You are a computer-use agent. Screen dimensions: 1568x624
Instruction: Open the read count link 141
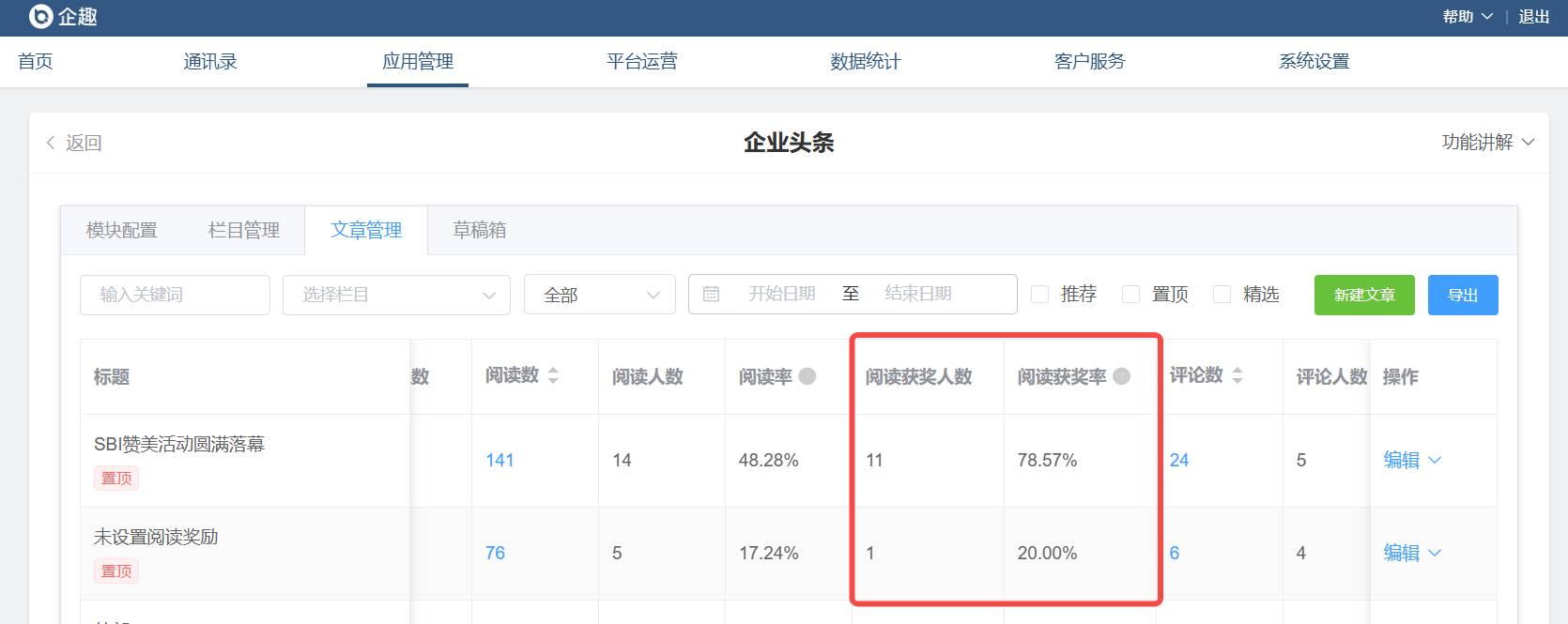pyautogui.click(x=500, y=460)
